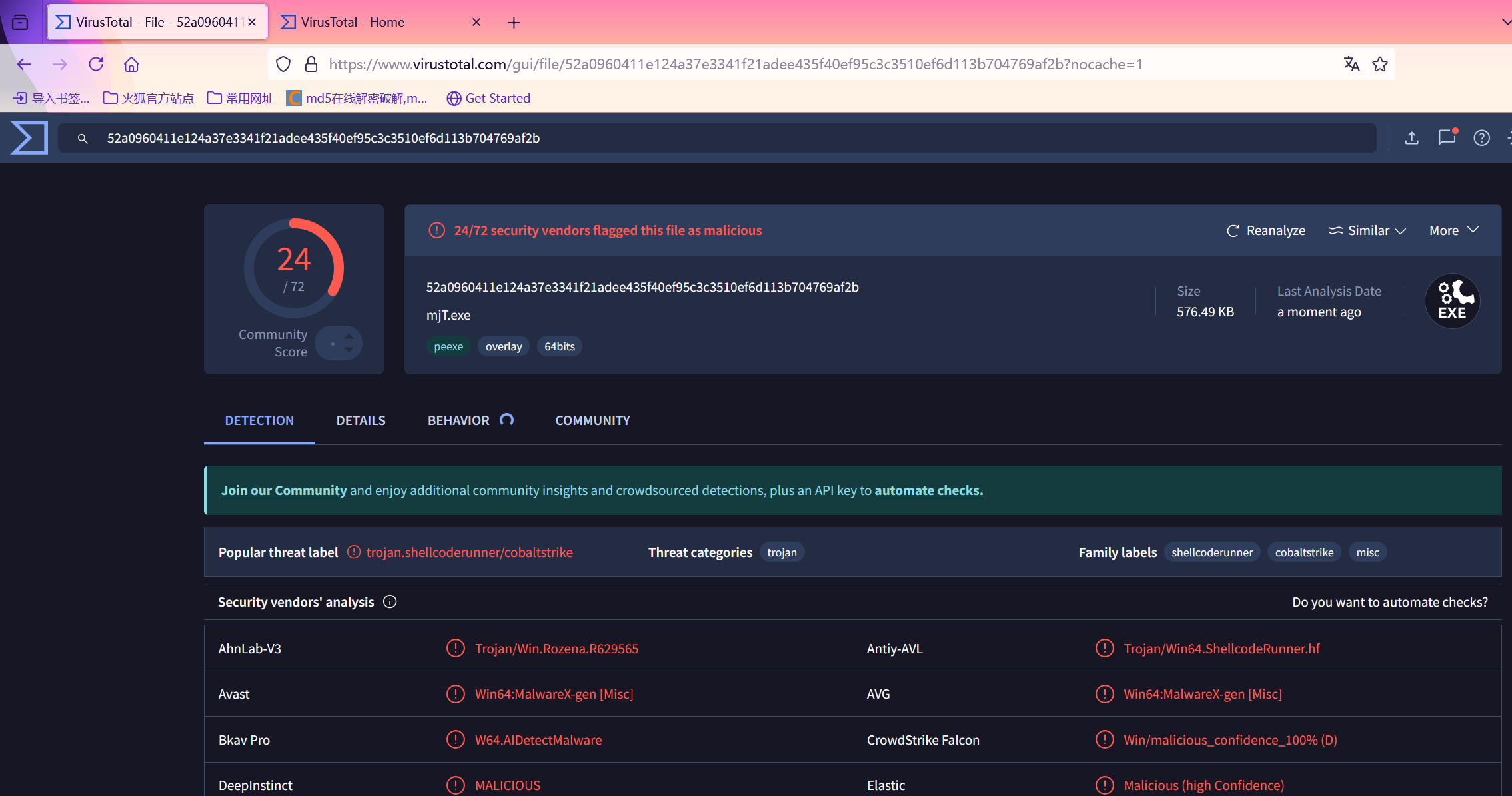The image size is (1512, 796).
Task: Click the VirusTotal logo icon
Action: [29, 137]
